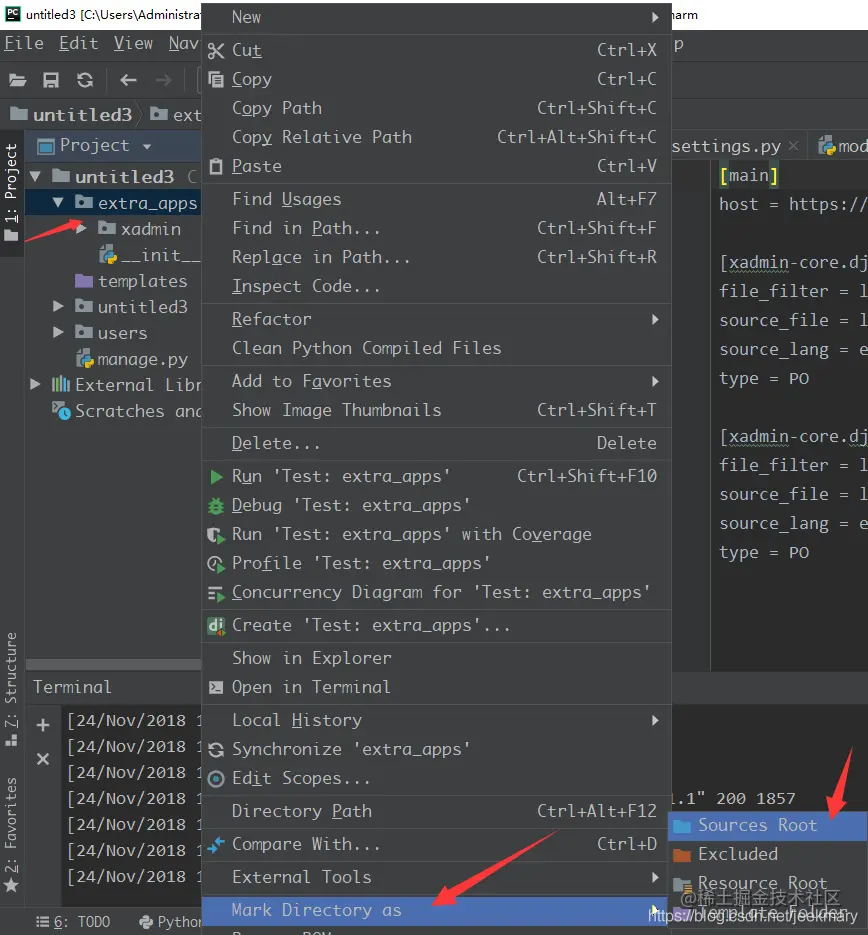
Task: Click the Synchronize toolbar icon
Action: [85, 80]
